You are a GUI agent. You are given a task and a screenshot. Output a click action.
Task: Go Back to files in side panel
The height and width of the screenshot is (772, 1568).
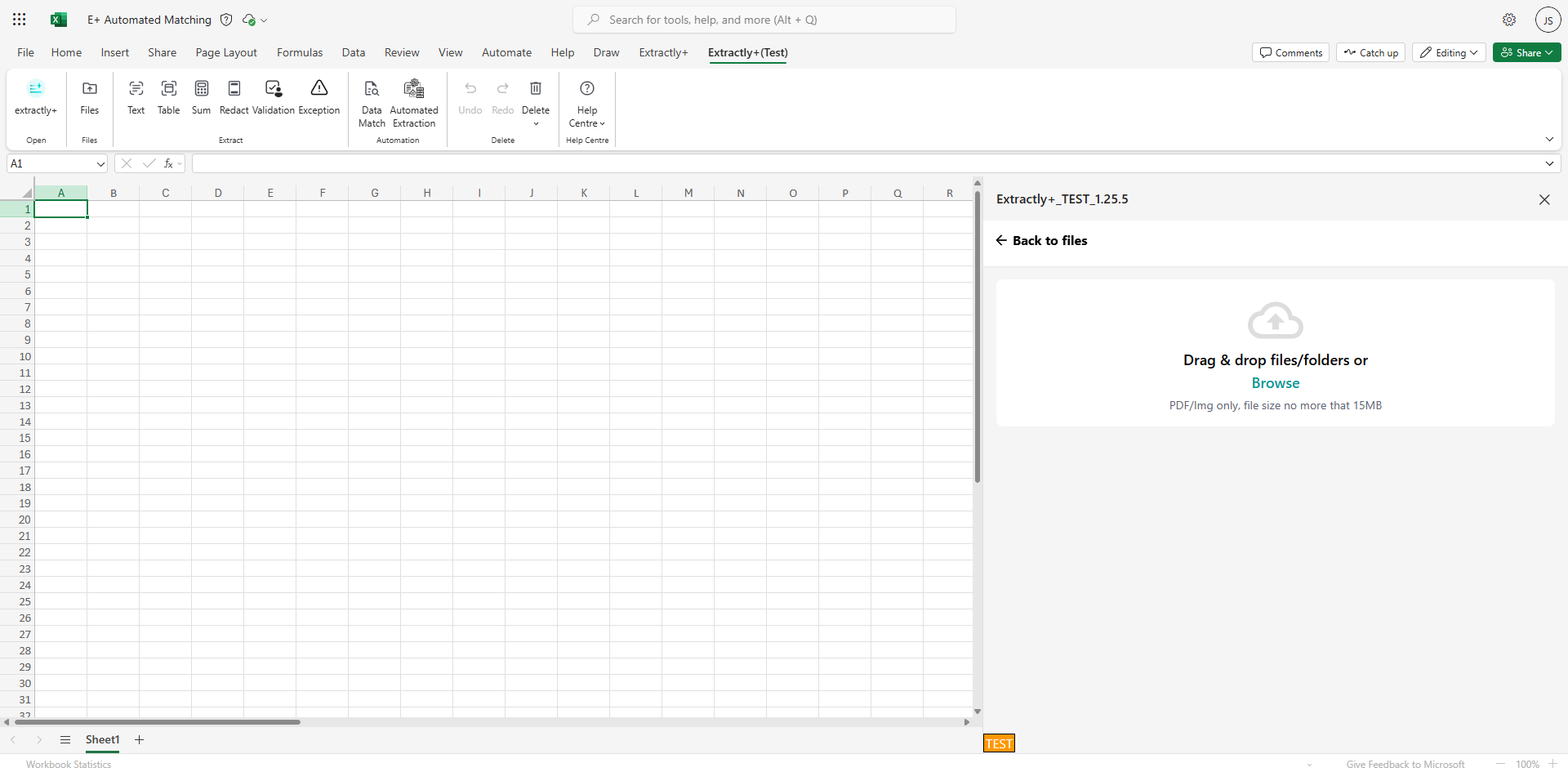tap(1042, 240)
